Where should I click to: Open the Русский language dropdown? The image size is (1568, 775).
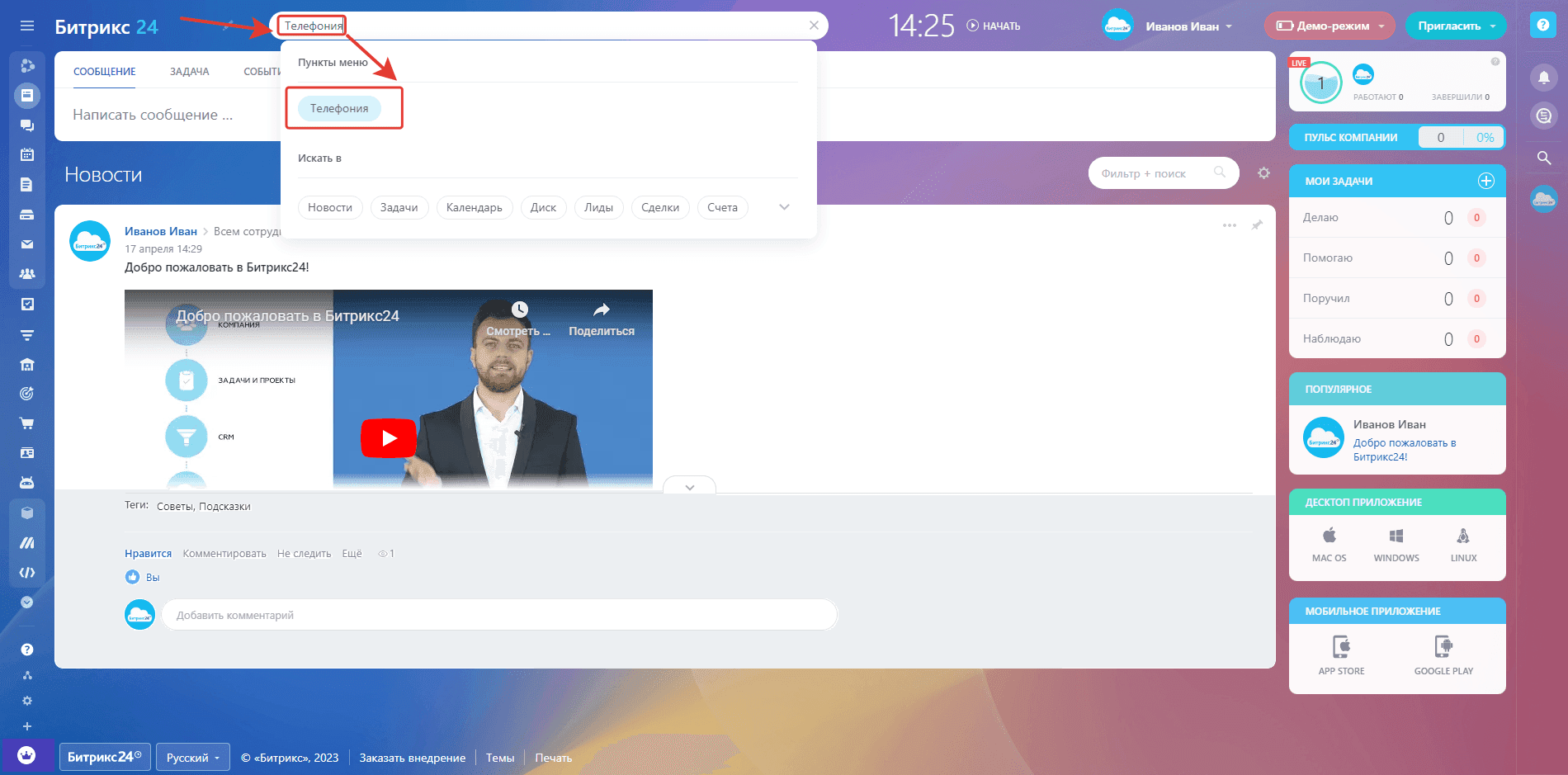pos(192,758)
